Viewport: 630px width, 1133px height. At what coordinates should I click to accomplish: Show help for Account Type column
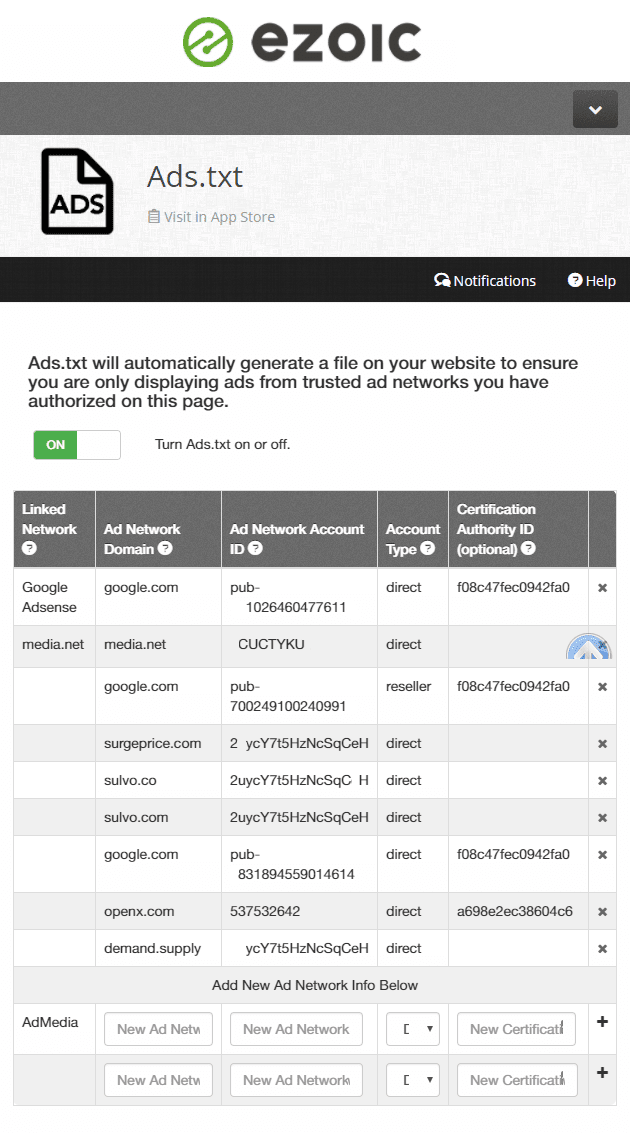[x=428, y=548]
